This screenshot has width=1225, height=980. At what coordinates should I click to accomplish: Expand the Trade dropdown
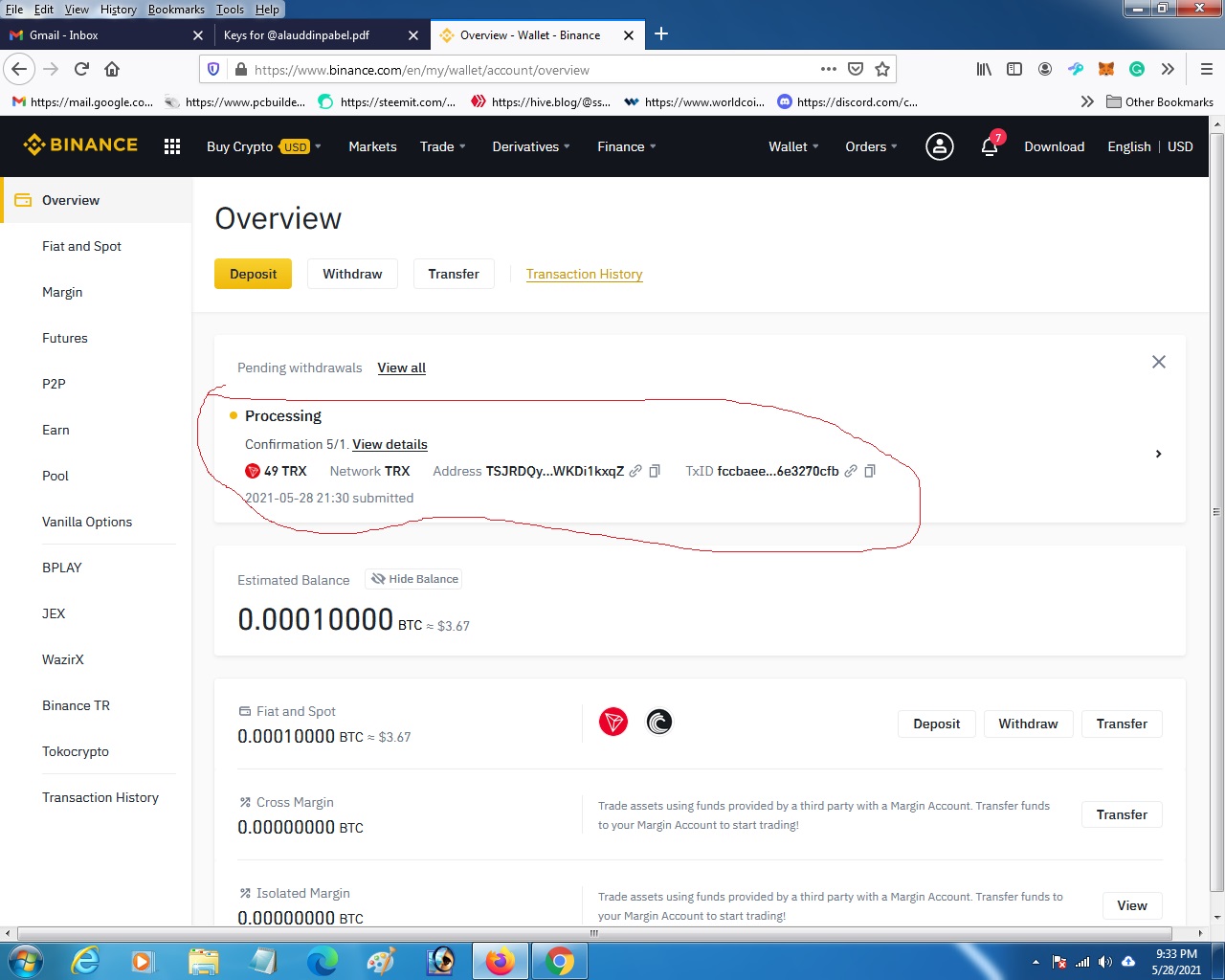[x=443, y=146]
